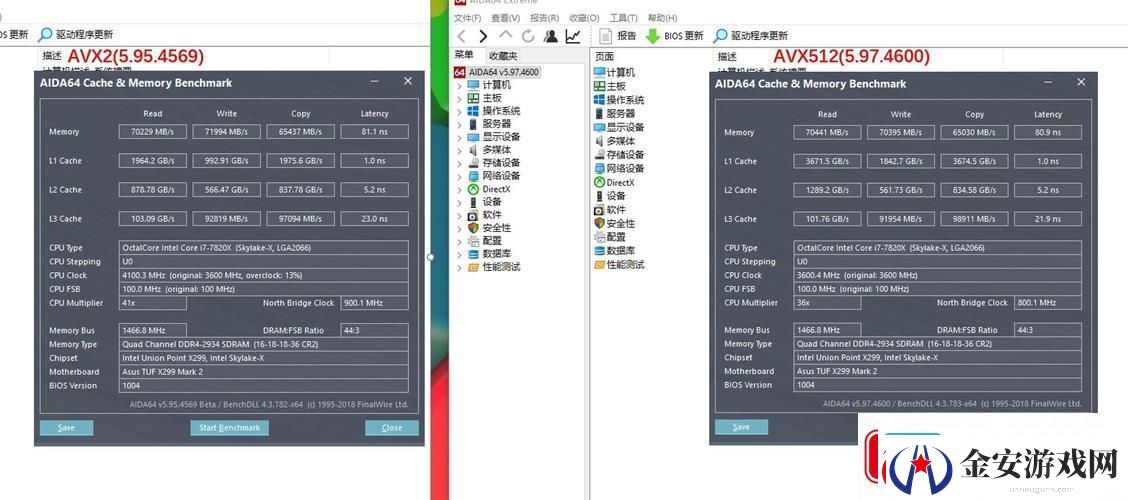Screen dimensions: 1128x500
Task: Expand the 服务器 node in the menu tree
Action: [x=460, y=124]
